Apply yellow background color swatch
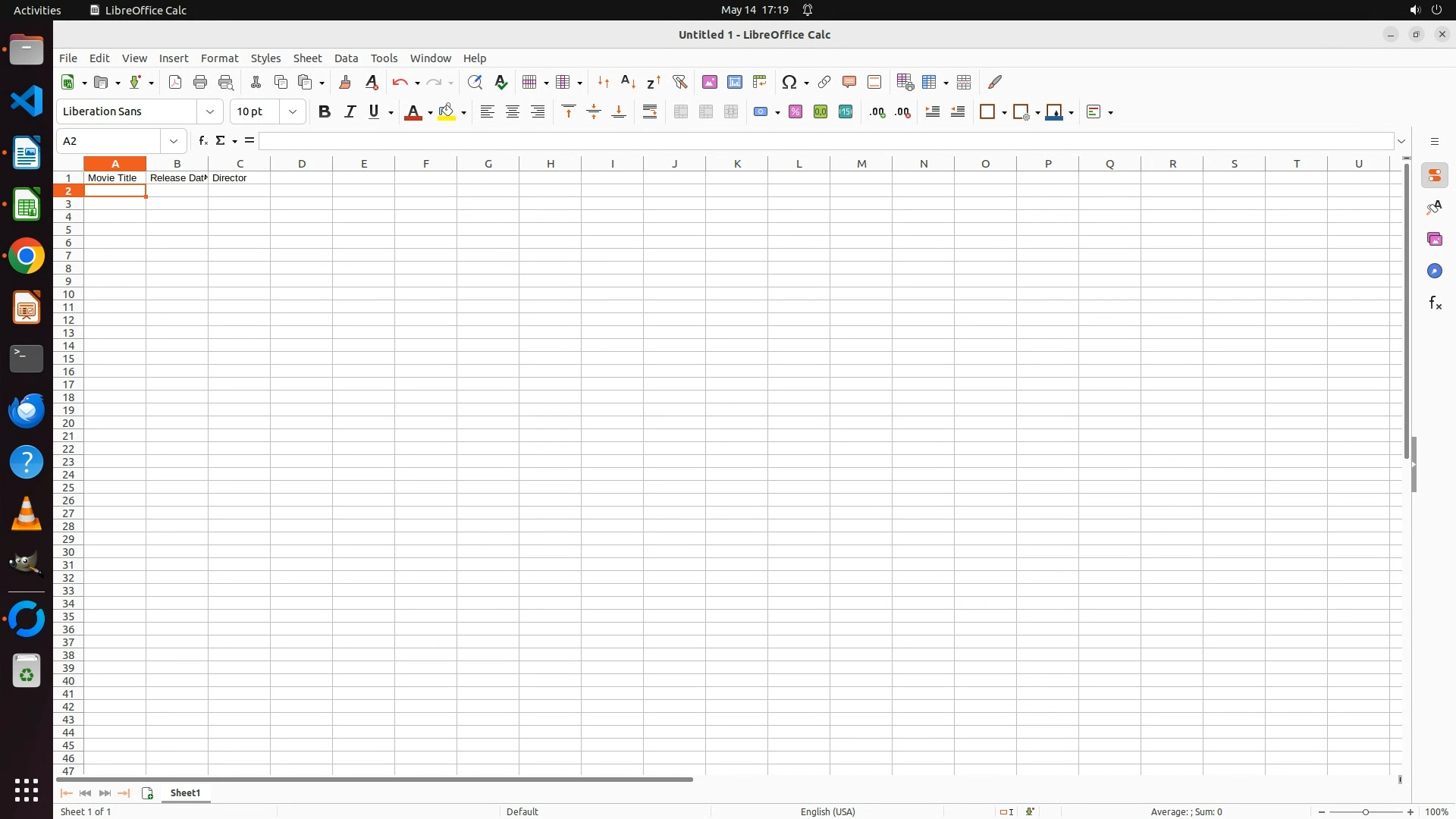The width and height of the screenshot is (1456, 819). click(x=447, y=112)
